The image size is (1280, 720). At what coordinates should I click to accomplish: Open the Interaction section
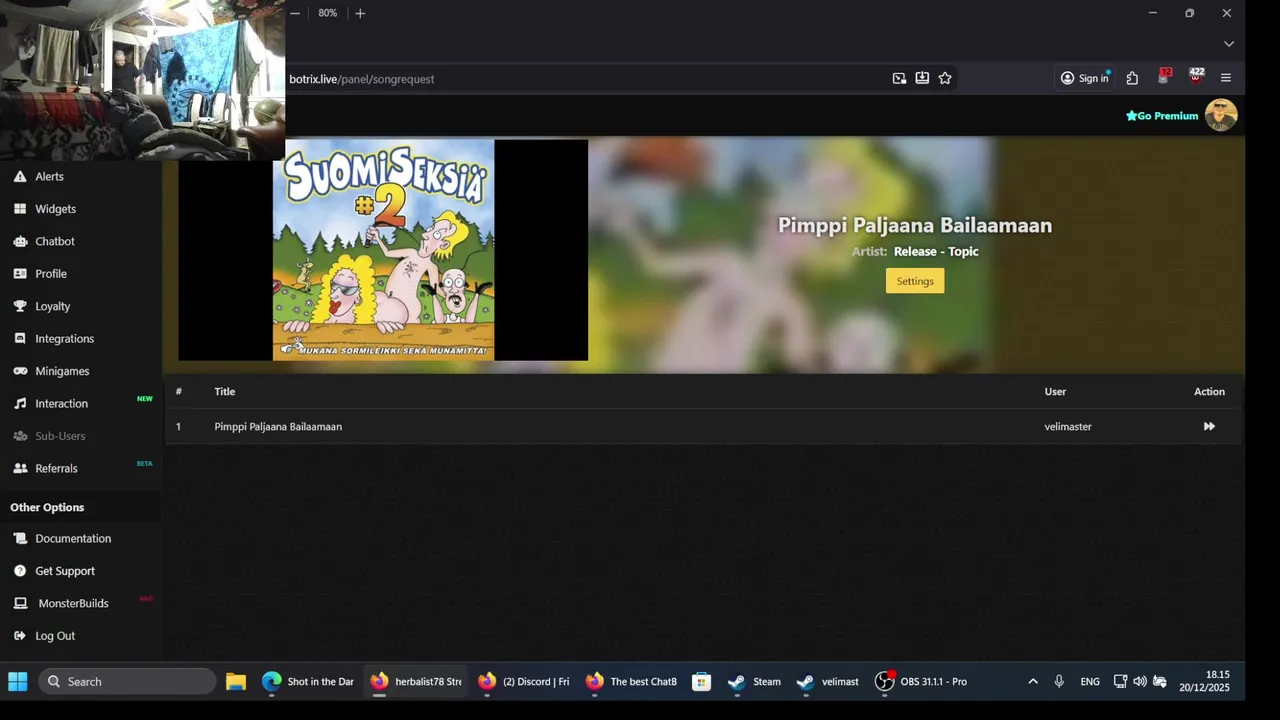(61, 403)
